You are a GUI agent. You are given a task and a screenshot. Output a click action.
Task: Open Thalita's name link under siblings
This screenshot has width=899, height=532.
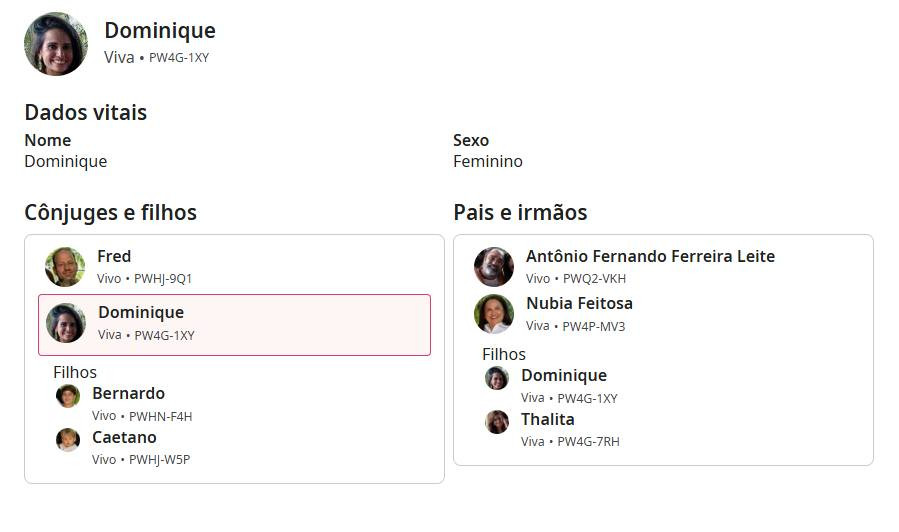[x=547, y=419]
